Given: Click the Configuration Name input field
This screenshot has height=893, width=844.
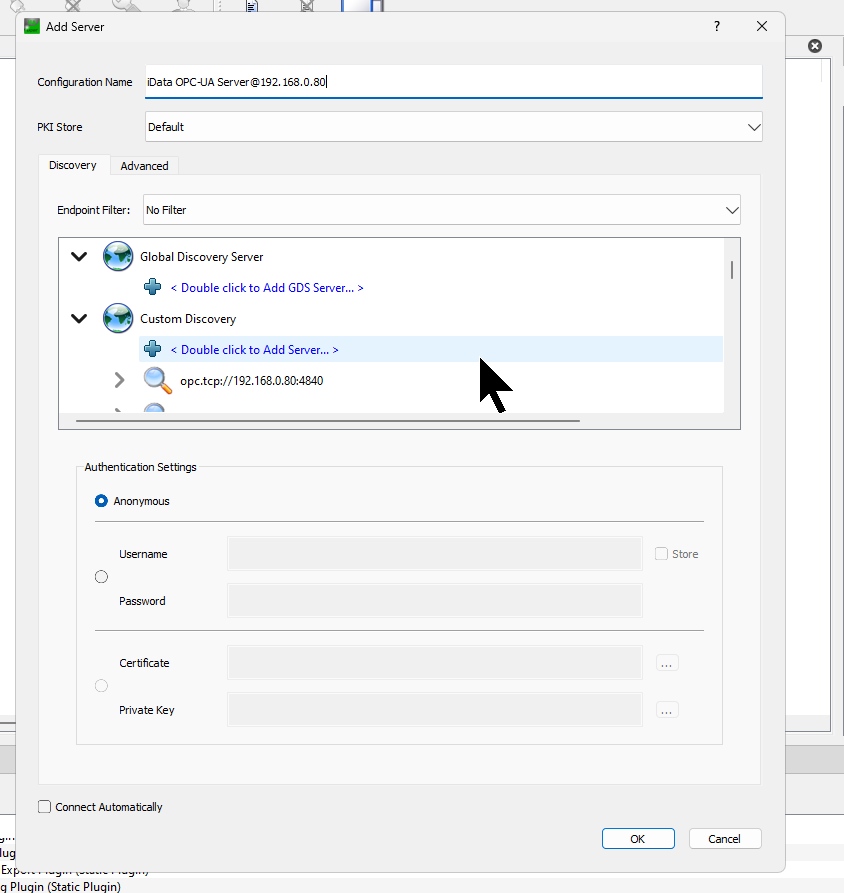Looking at the screenshot, I should click(x=453, y=81).
